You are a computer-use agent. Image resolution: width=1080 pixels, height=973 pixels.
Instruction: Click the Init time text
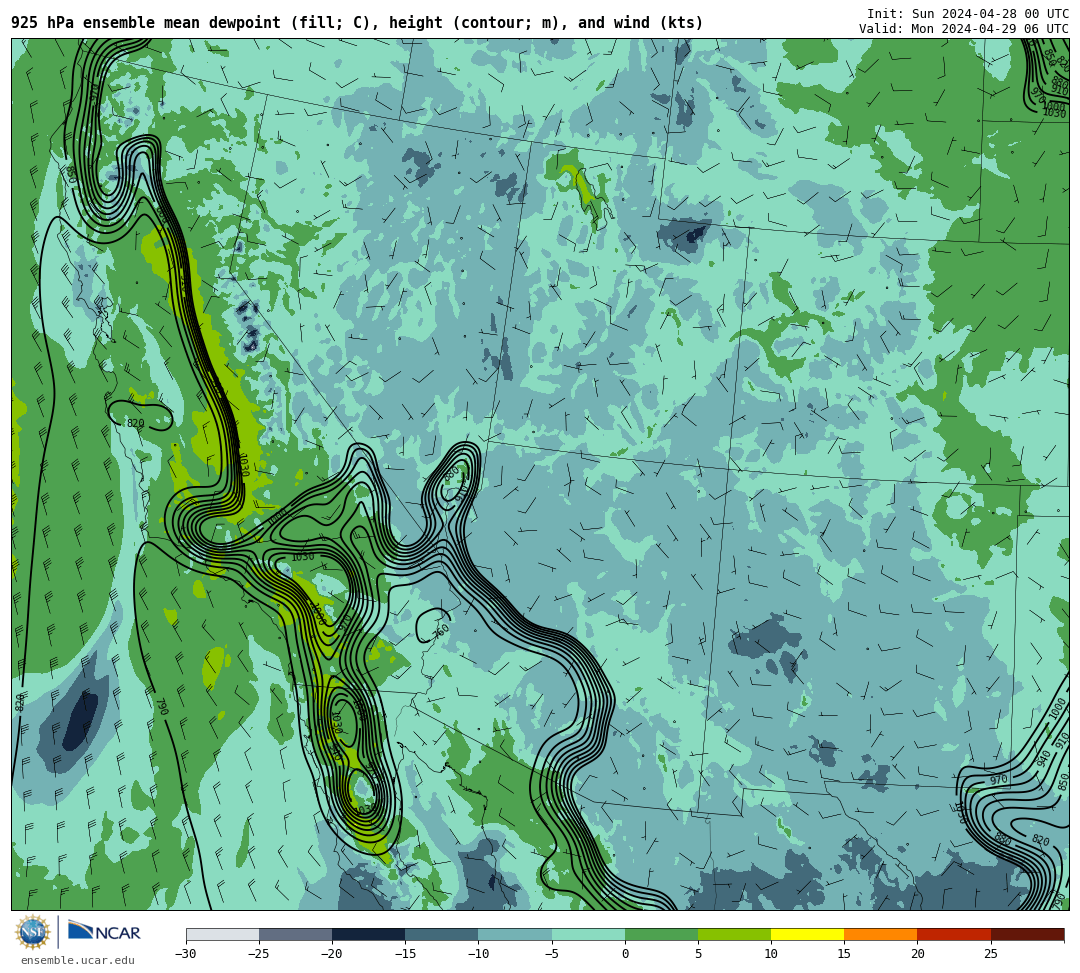[x=968, y=14]
